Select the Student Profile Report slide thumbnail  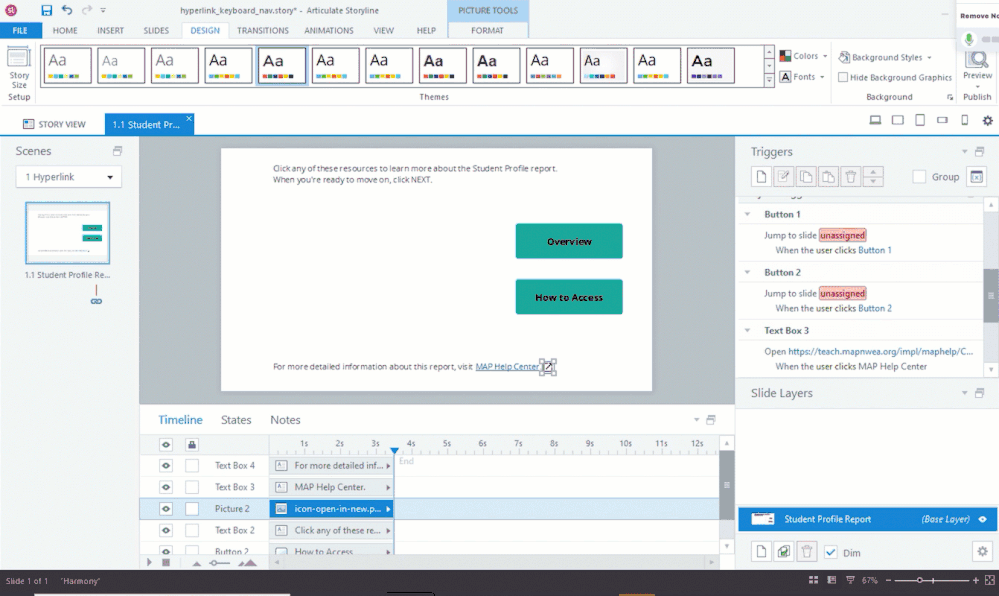point(67,233)
